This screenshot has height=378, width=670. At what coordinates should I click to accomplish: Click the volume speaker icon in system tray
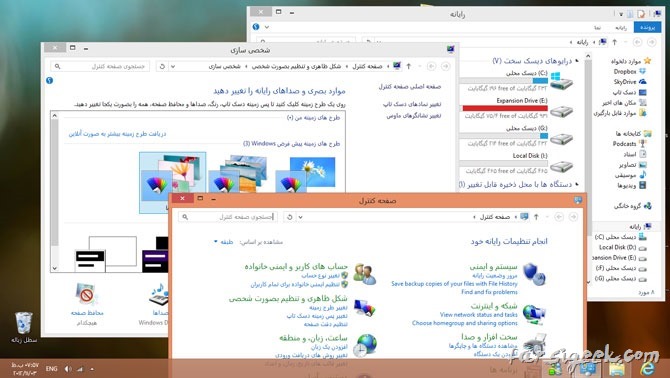tap(68, 369)
